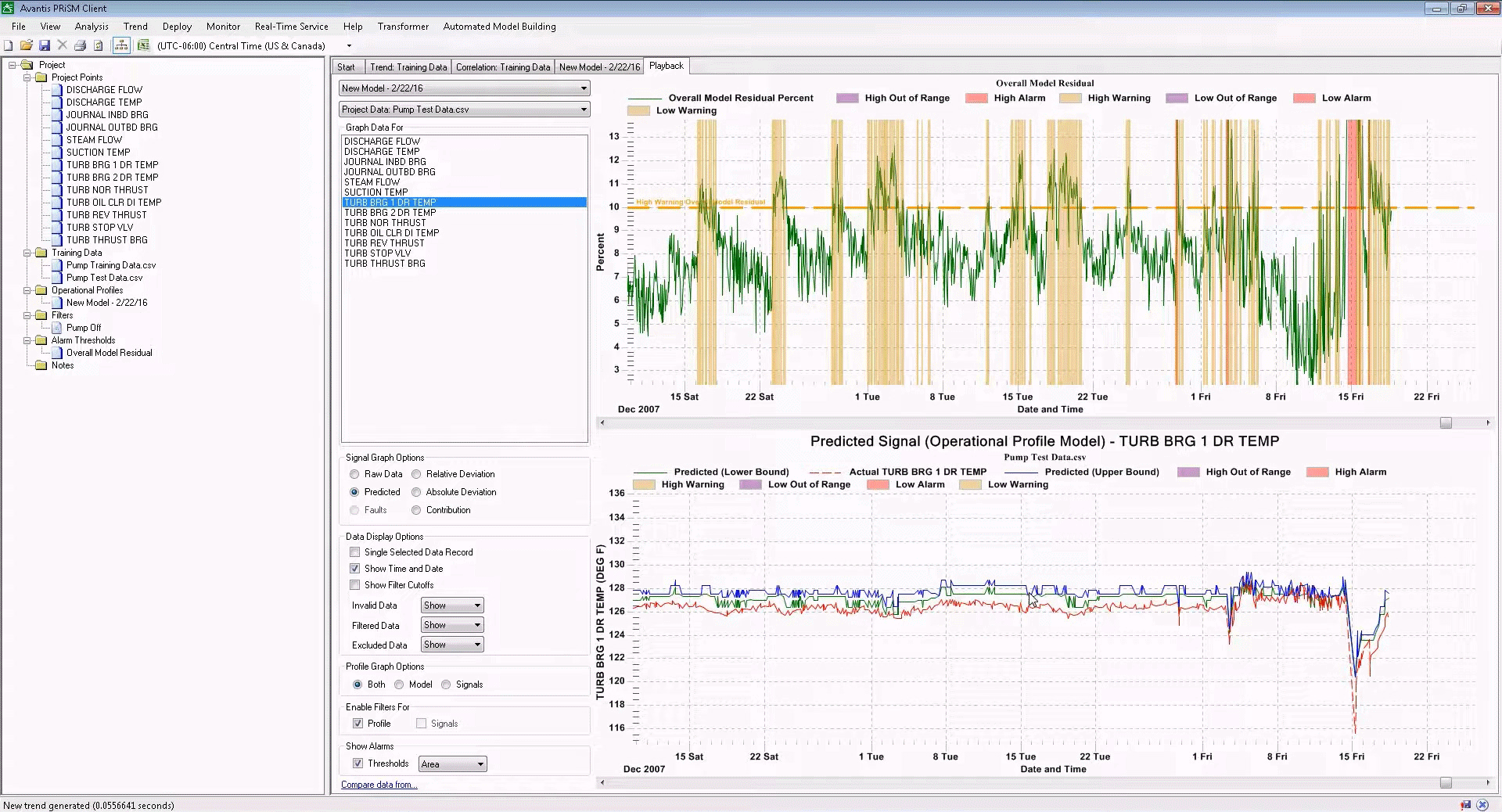Open an existing project via the folder icon
Viewport: 1502px width, 812px height.
26,45
